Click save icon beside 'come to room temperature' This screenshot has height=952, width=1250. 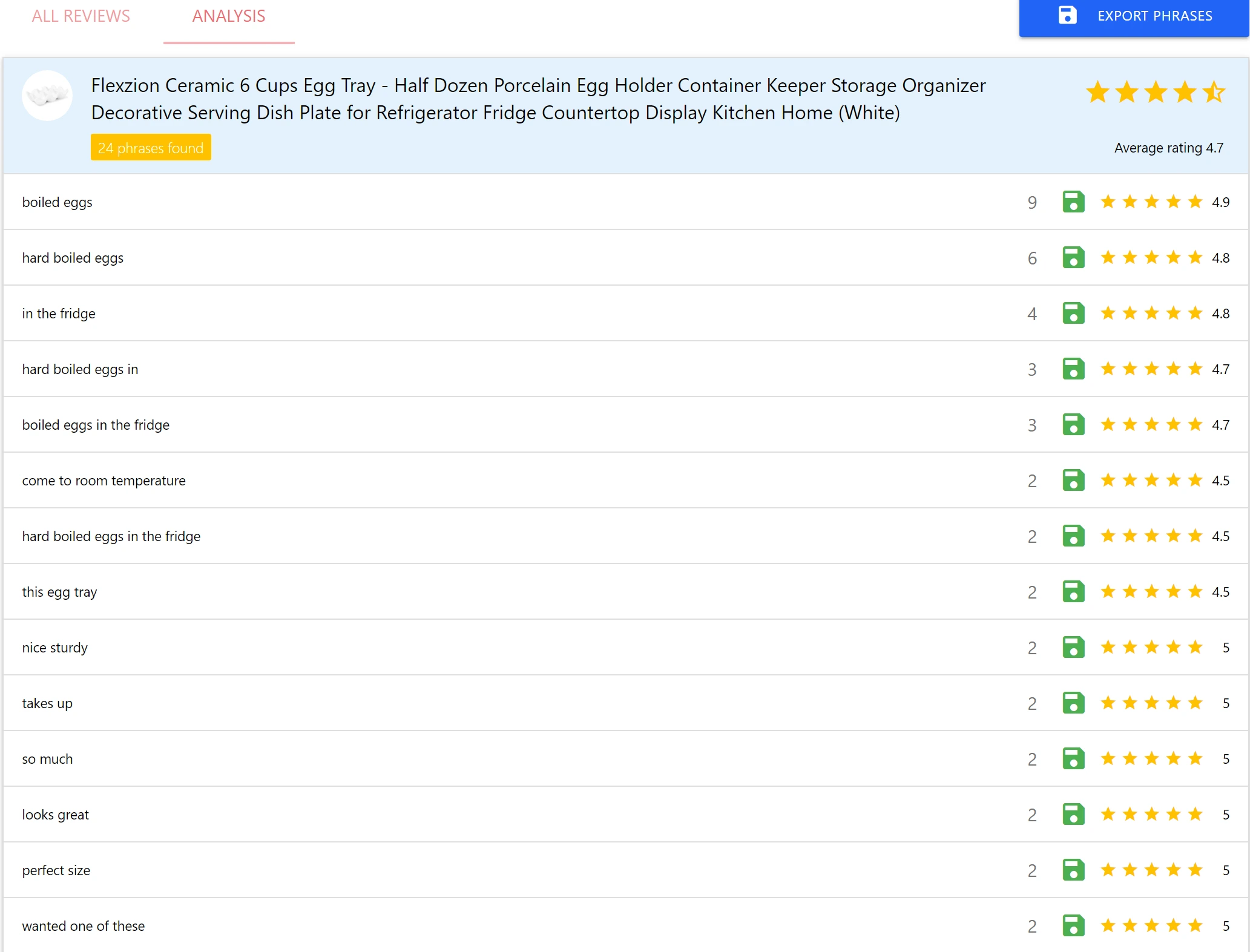click(x=1073, y=481)
